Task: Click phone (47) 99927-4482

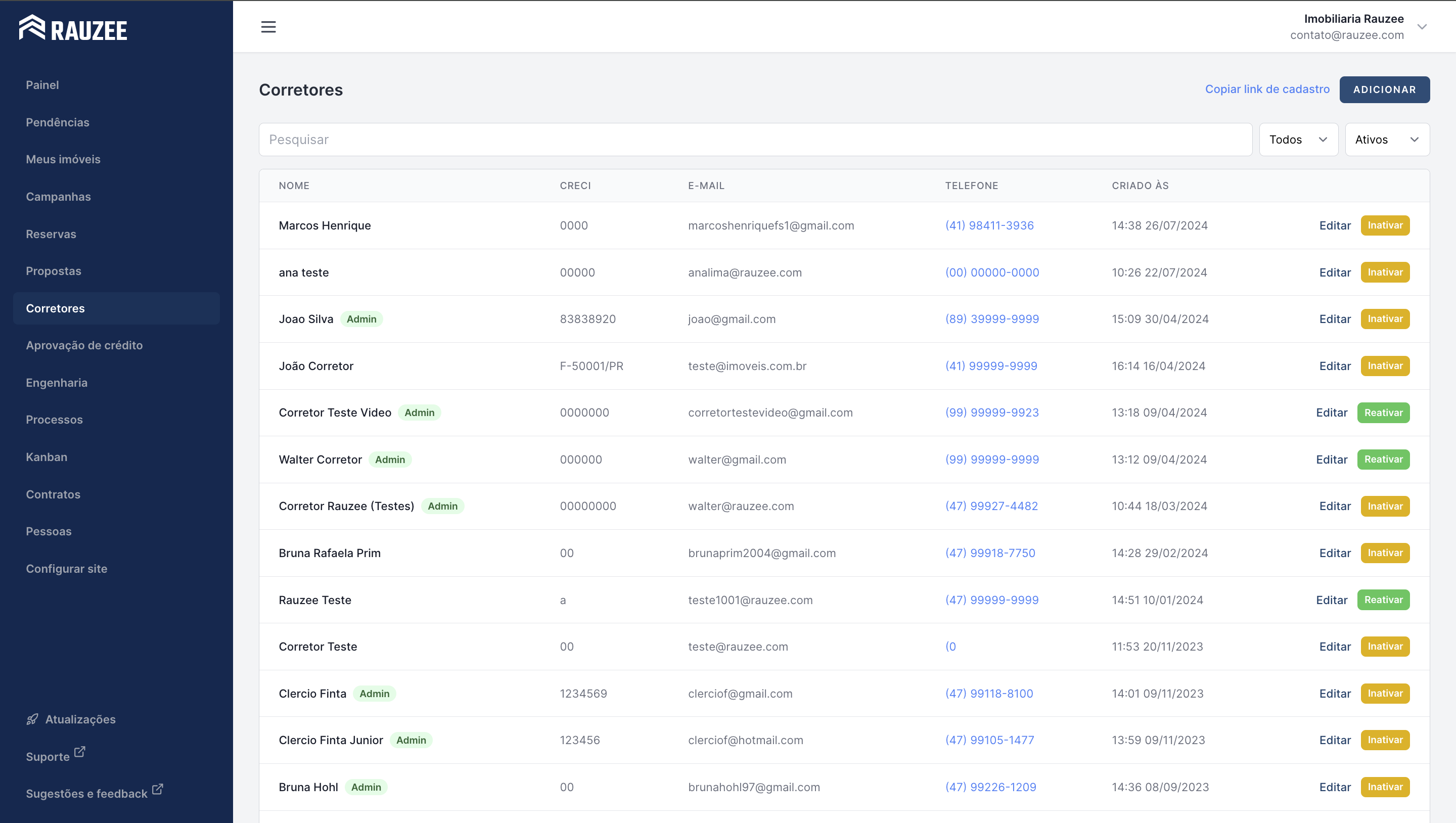Action: 991,506
